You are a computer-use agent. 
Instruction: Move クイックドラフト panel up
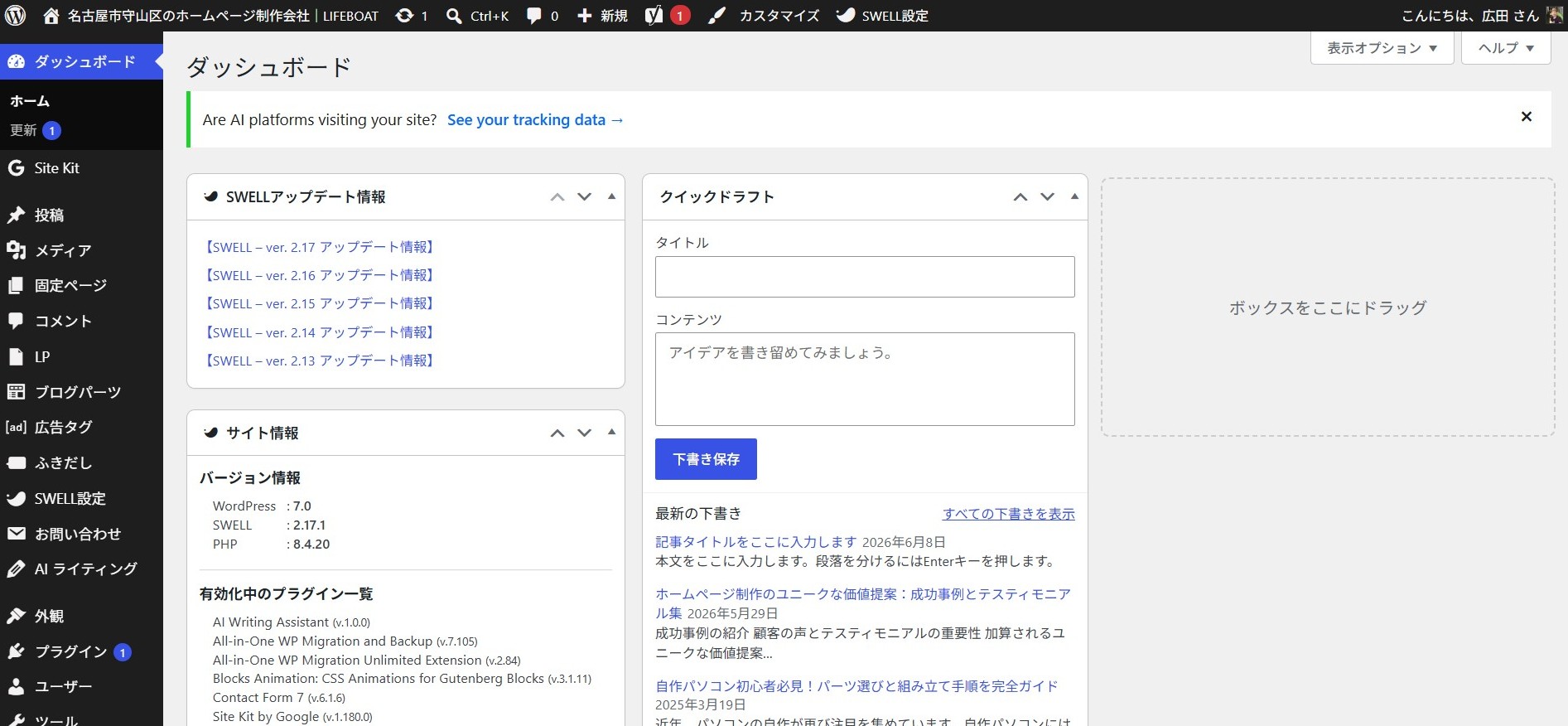(x=1020, y=197)
